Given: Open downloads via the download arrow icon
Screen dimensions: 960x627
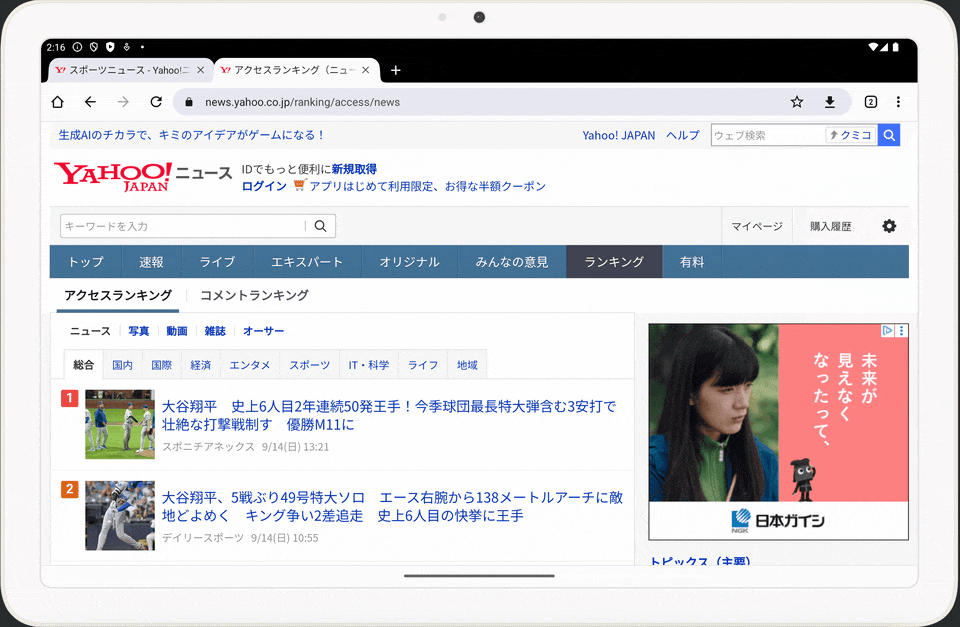Looking at the screenshot, I should click(x=829, y=101).
